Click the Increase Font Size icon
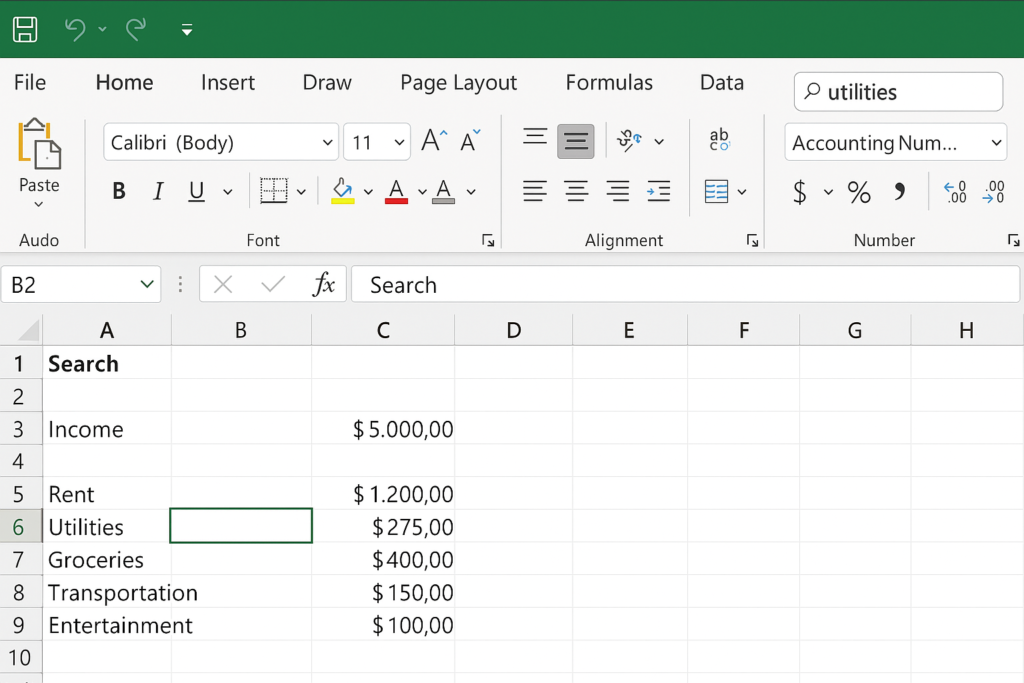The width and height of the screenshot is (1024, 683). [x=434, y=141]
